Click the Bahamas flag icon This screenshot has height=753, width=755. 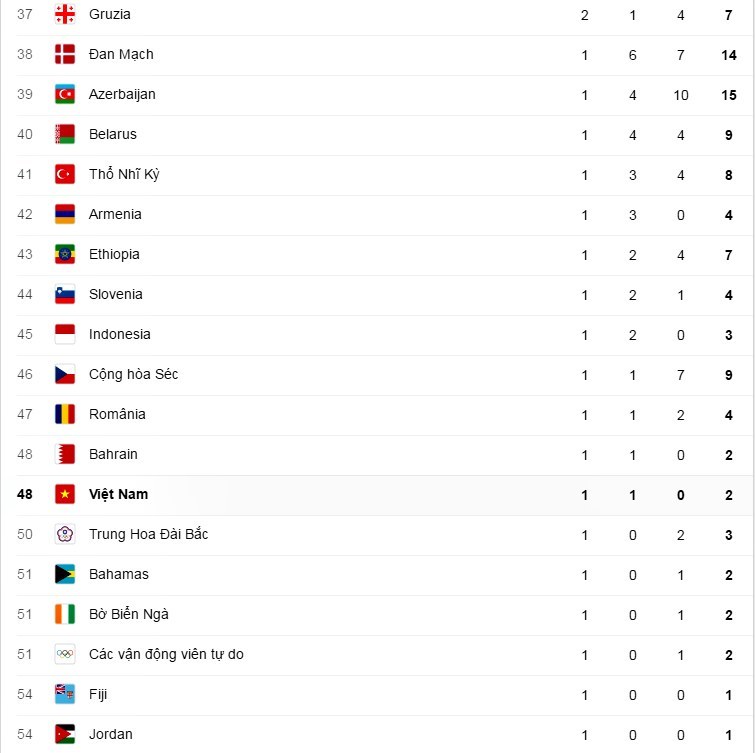65,574
